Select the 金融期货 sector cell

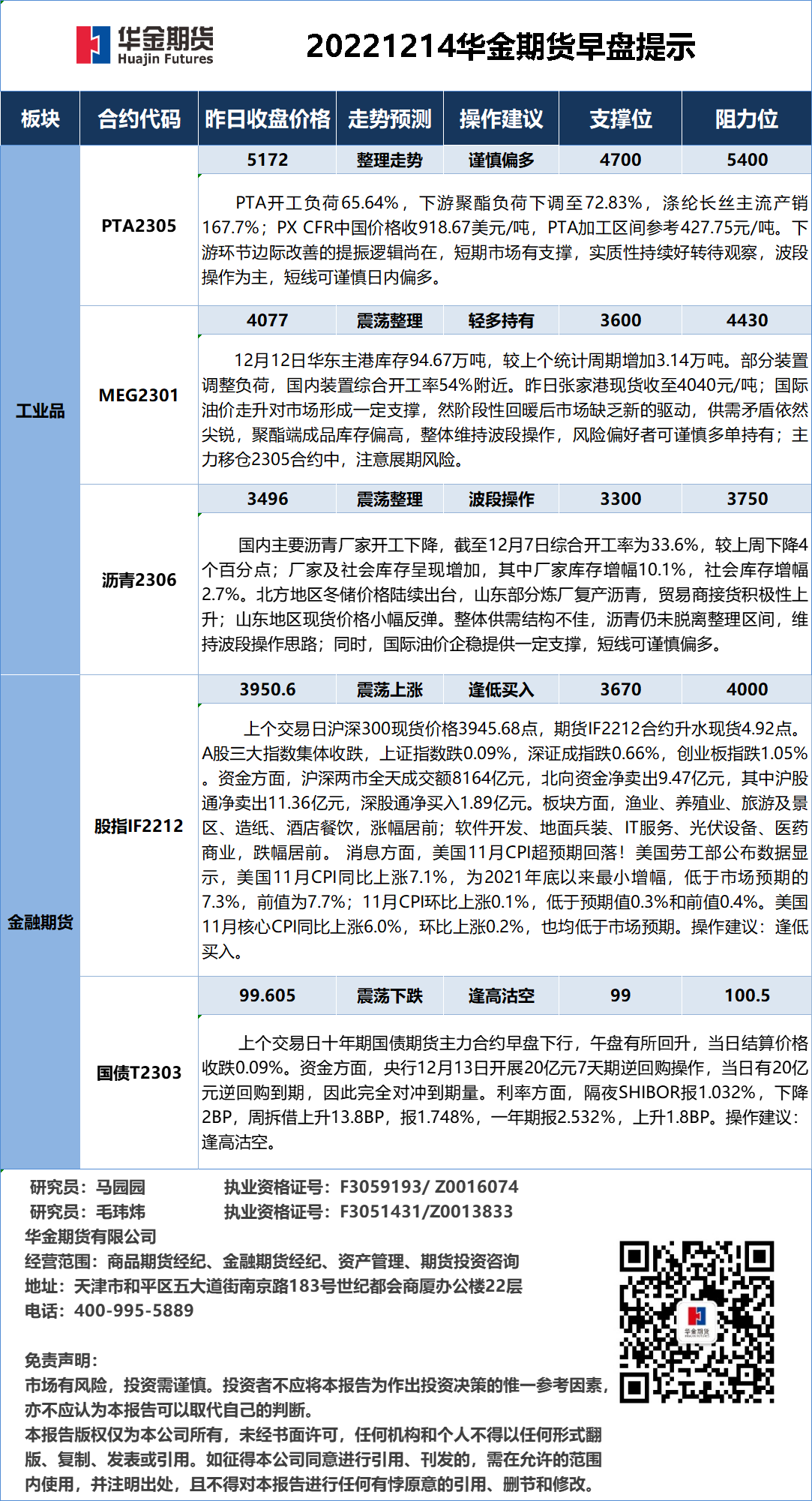point(40,922)
